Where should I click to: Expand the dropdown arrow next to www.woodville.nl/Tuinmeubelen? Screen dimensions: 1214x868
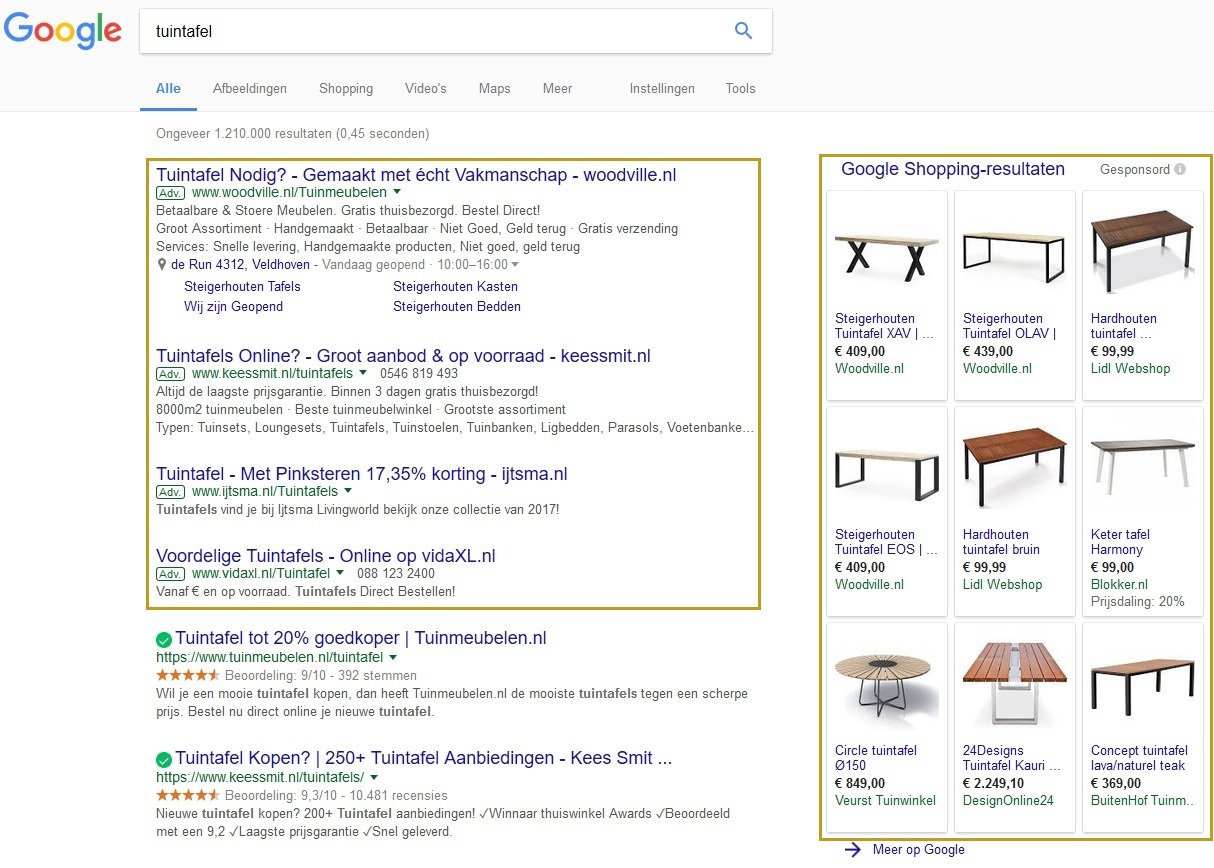tap(397, 192)
